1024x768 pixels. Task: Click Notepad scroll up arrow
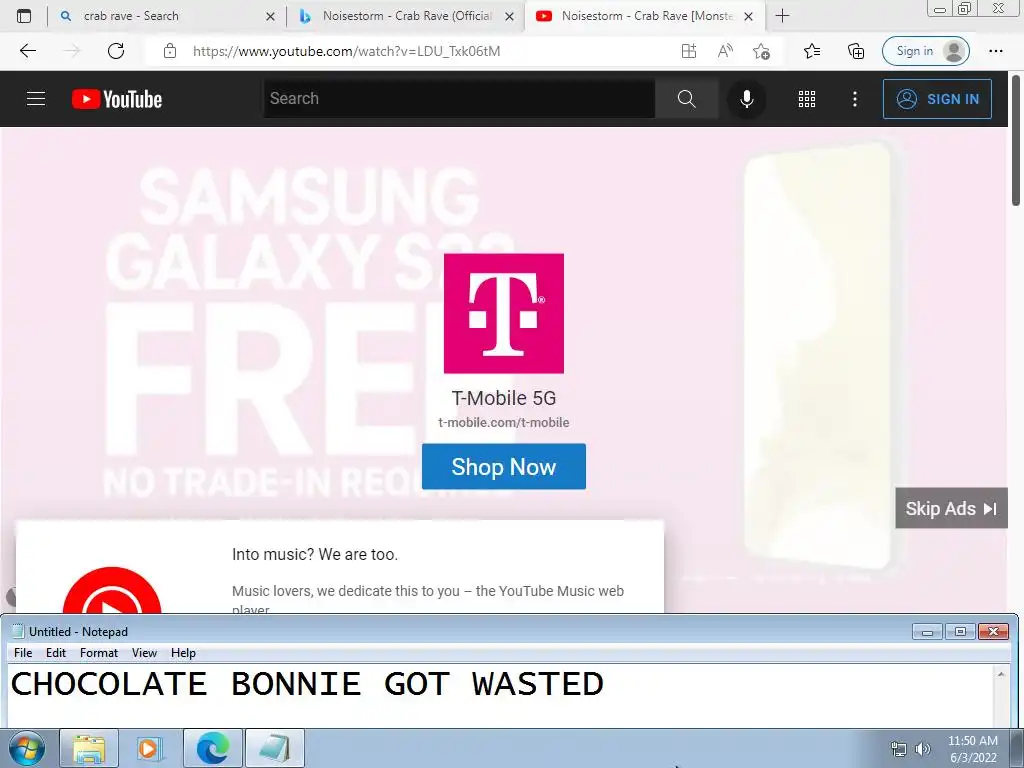1001,673
